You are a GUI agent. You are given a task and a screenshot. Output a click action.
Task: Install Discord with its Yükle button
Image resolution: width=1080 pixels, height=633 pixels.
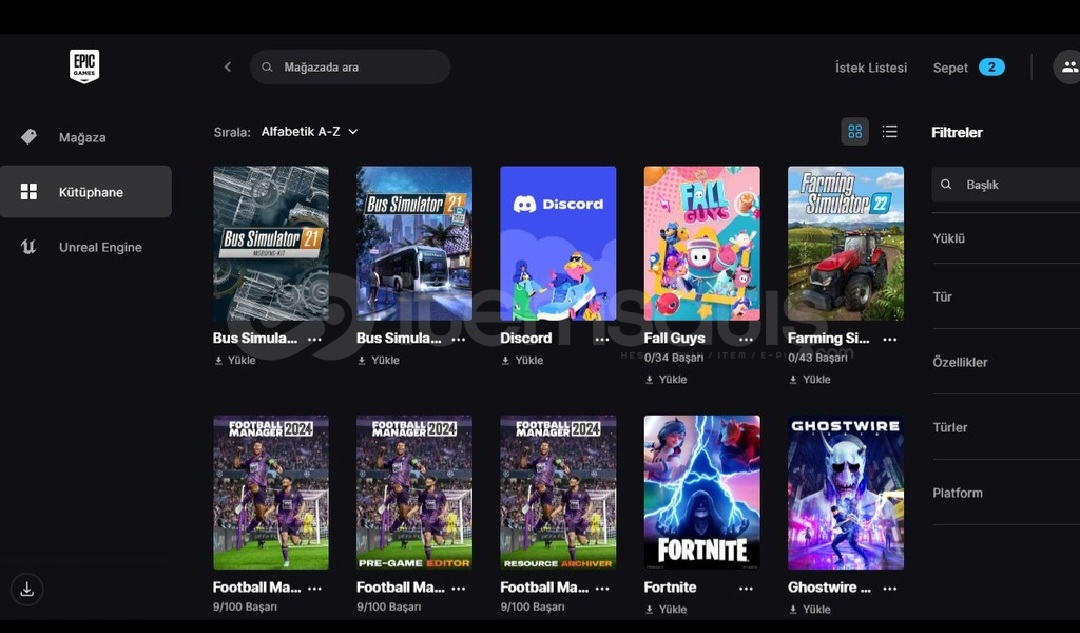coord(522,360)
